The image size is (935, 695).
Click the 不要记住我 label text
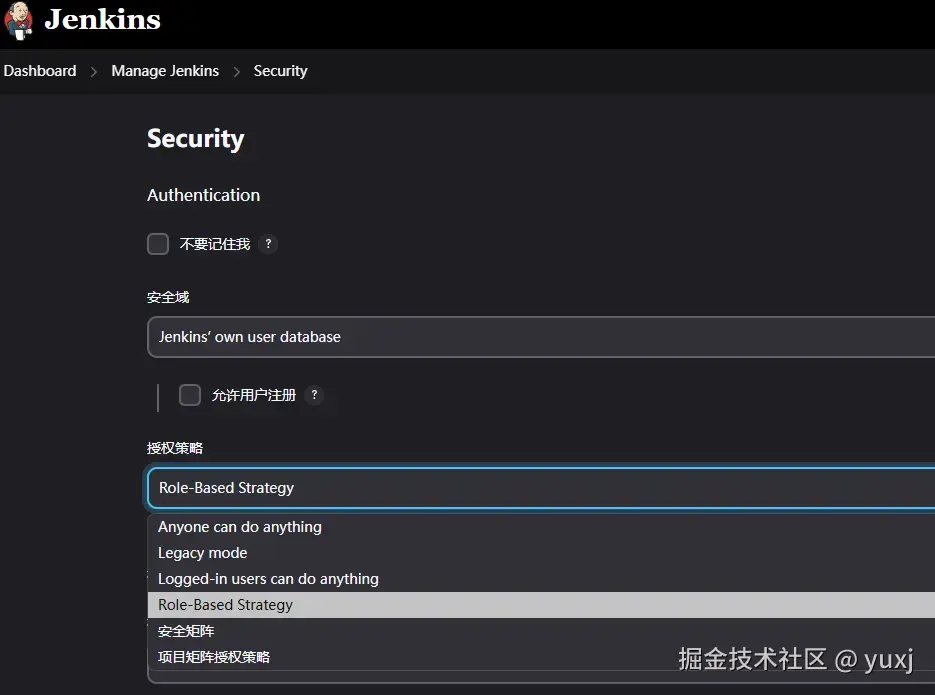(214, 244)
